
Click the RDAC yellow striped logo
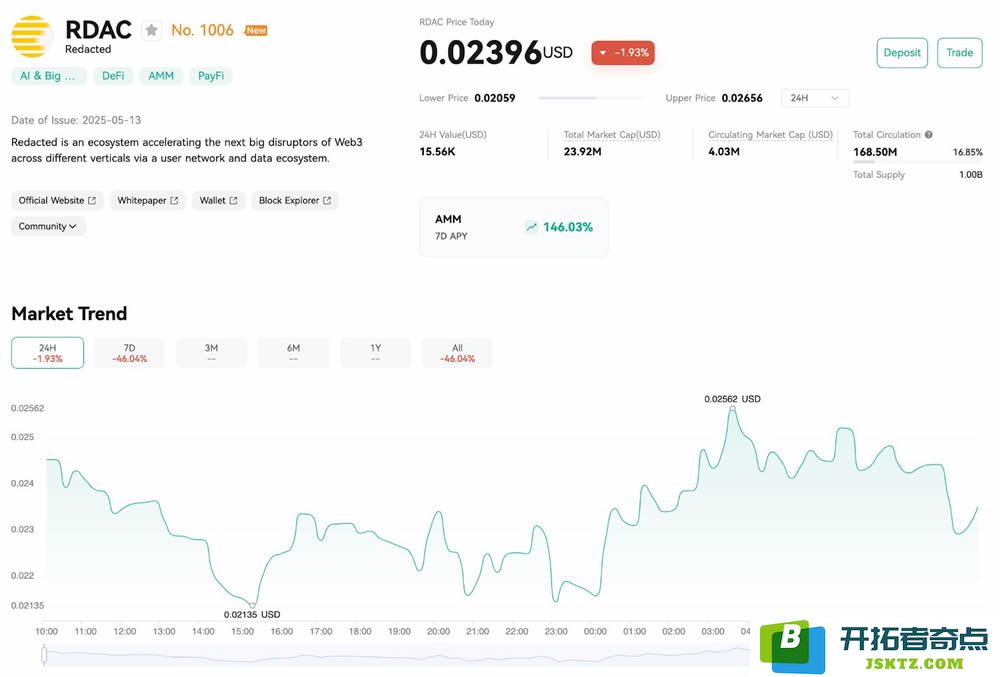pyautogui.click(x=32, y=37)
